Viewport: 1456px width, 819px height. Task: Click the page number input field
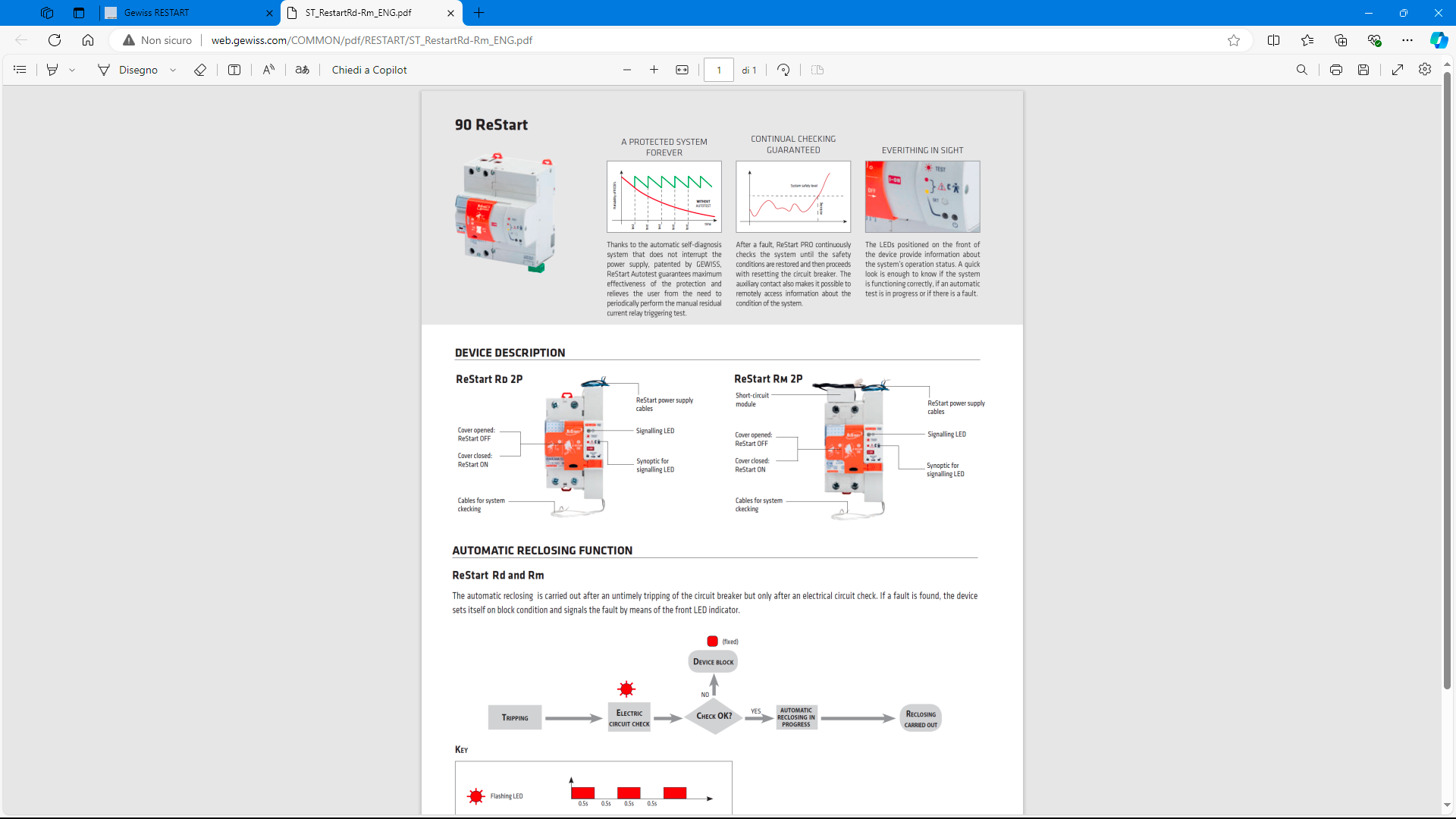(x=718, y=70)
